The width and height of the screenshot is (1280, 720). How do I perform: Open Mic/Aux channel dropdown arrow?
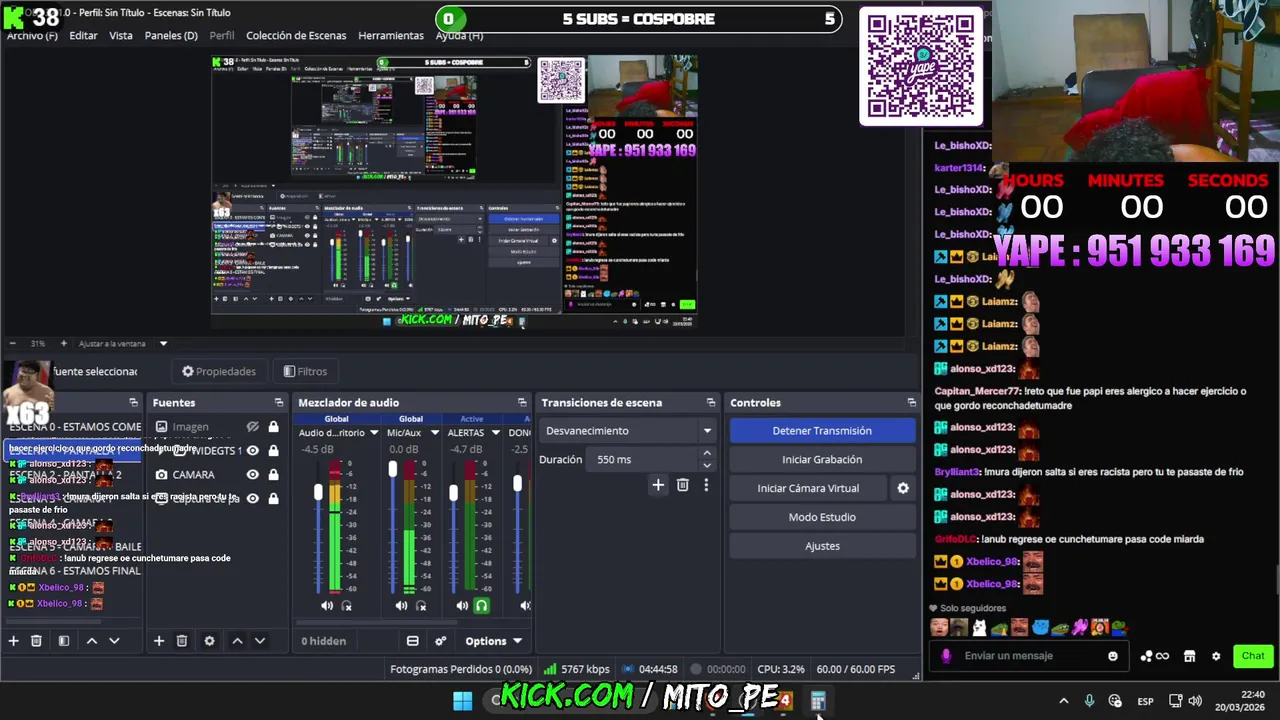(x=434, y=433)
